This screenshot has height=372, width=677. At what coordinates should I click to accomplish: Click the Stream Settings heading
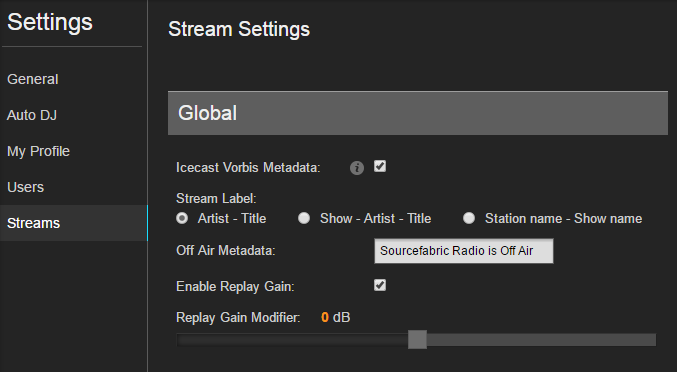pyautogui.click(x=239, y=29)
